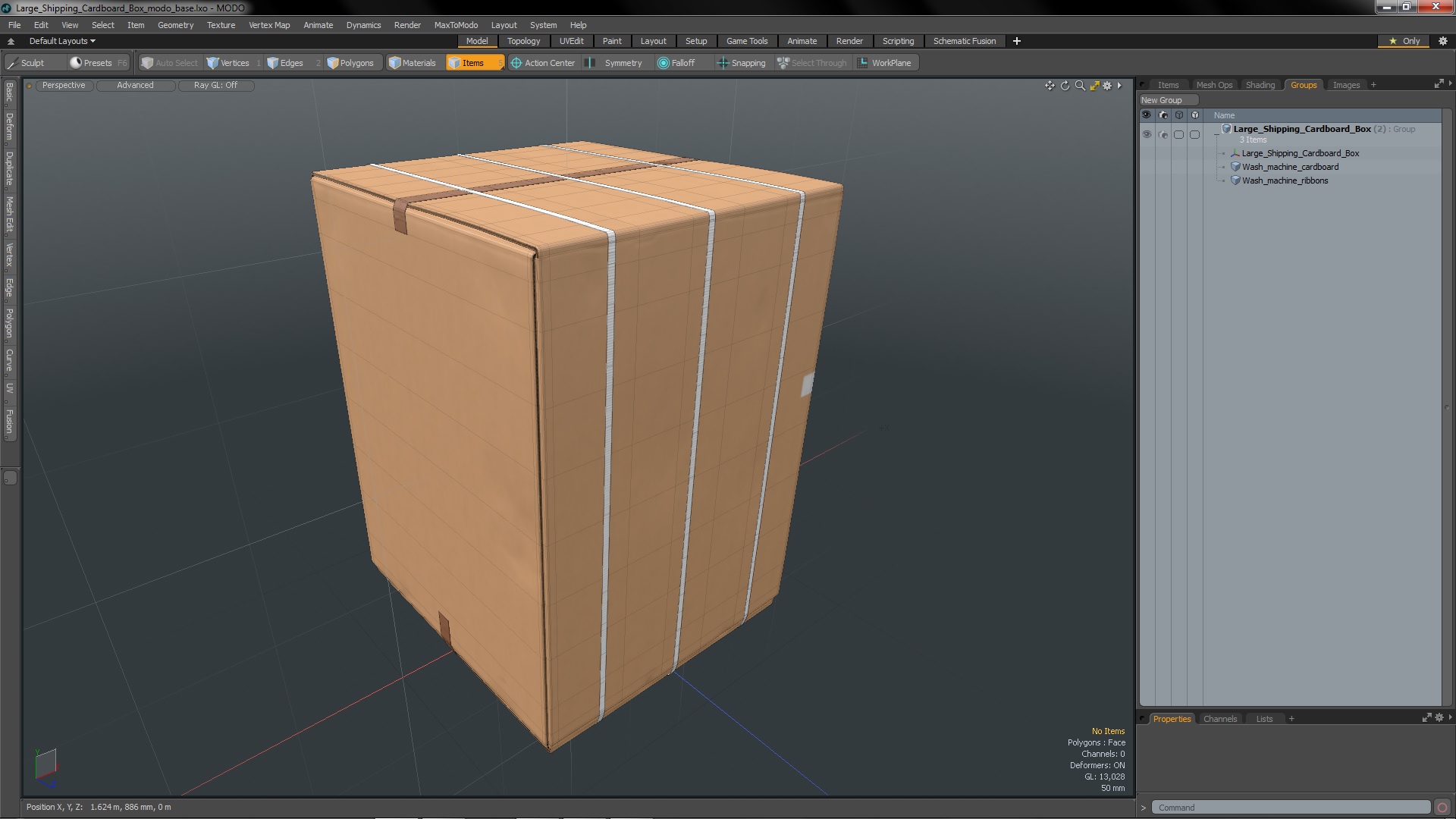
Task: Toggle render camera icon for the group
Action: 1163,134
